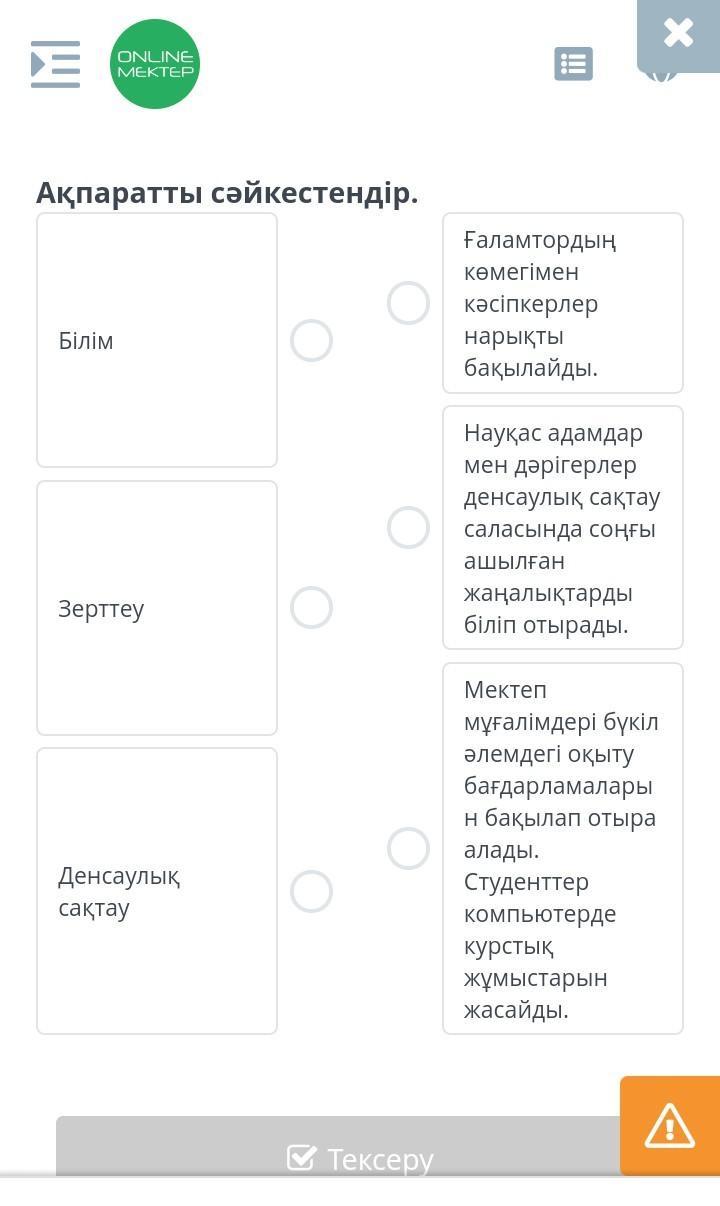Select the radio circle beside Денсаулық сақтау

coord(311,891)
